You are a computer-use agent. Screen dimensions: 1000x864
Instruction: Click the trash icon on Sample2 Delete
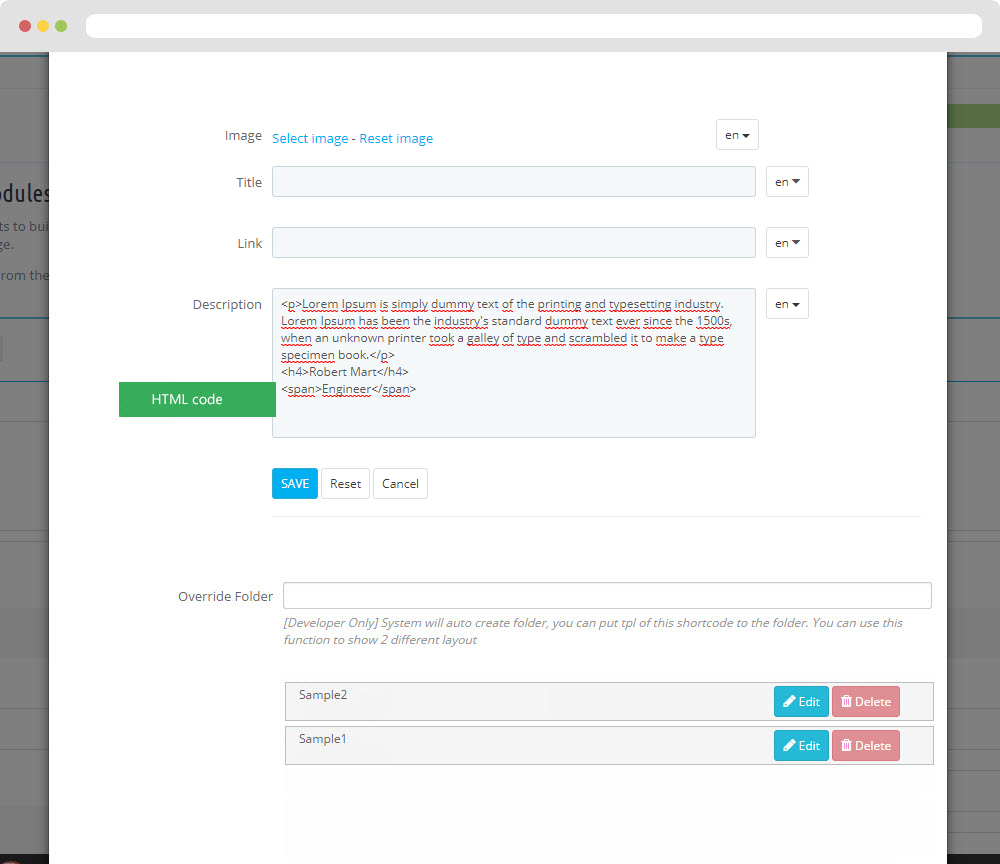pyautogui.click(x=846, y=702)
